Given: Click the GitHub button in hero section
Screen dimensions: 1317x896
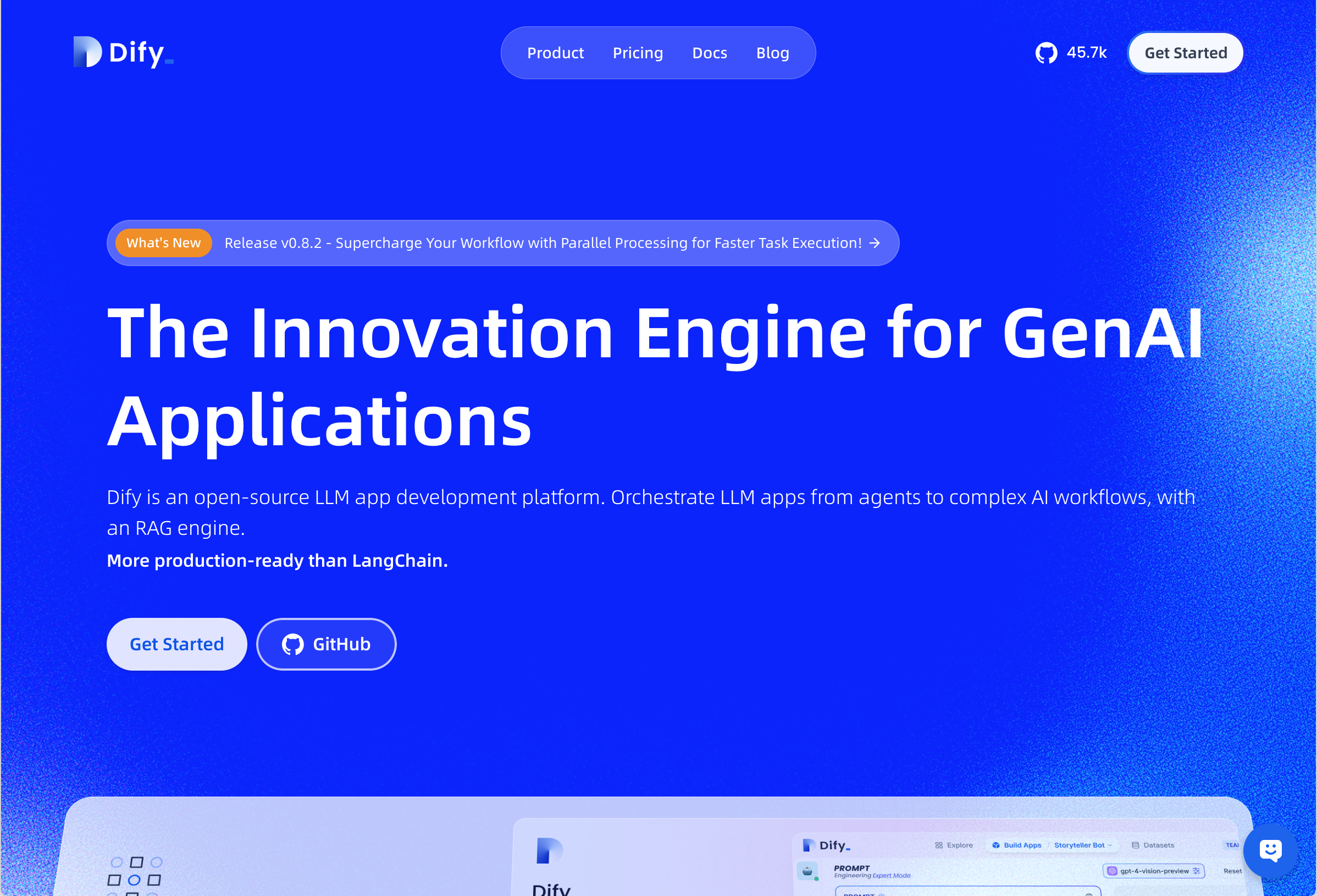Looking at the screenshot, I should 327,644.
